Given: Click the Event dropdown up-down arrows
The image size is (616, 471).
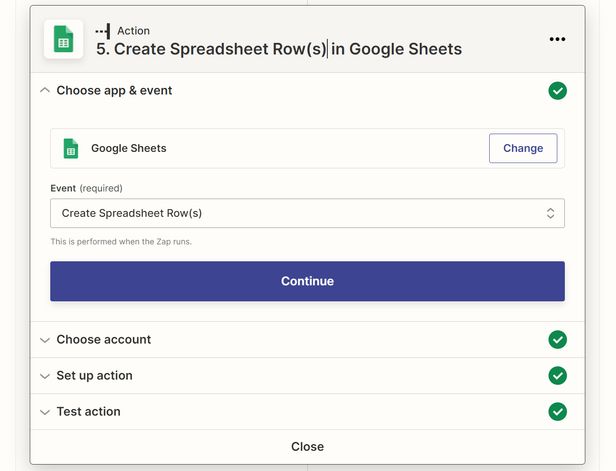Looking at the screenshot, I should 550,213.
